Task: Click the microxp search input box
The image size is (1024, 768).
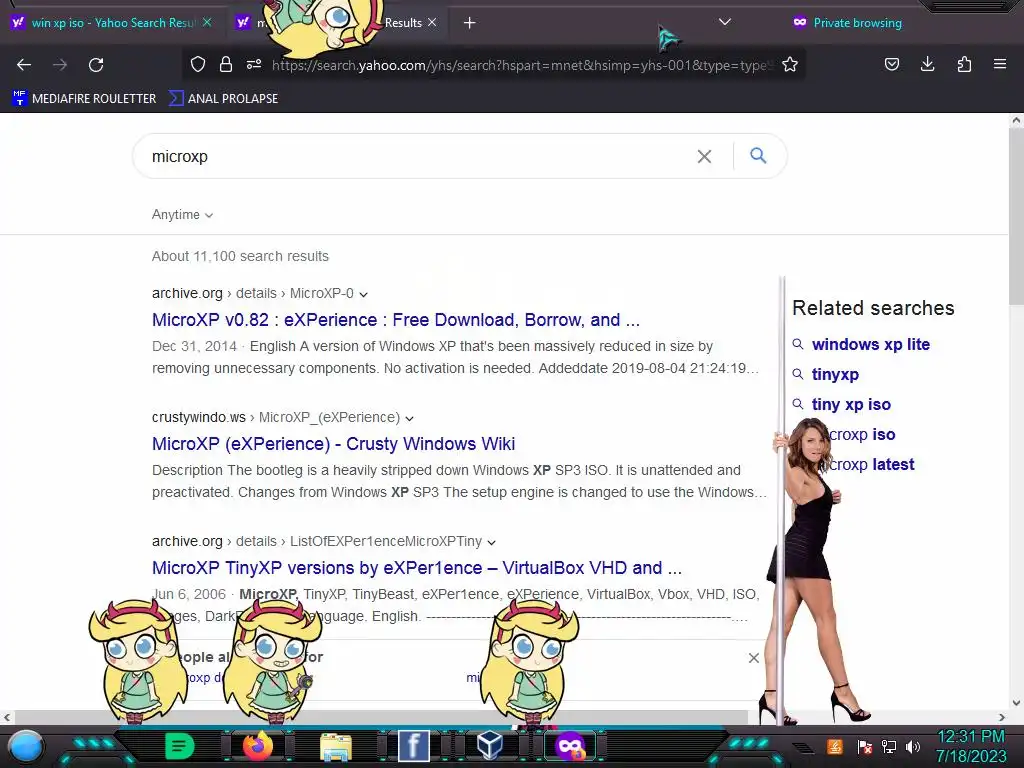Action: (418, 157)
